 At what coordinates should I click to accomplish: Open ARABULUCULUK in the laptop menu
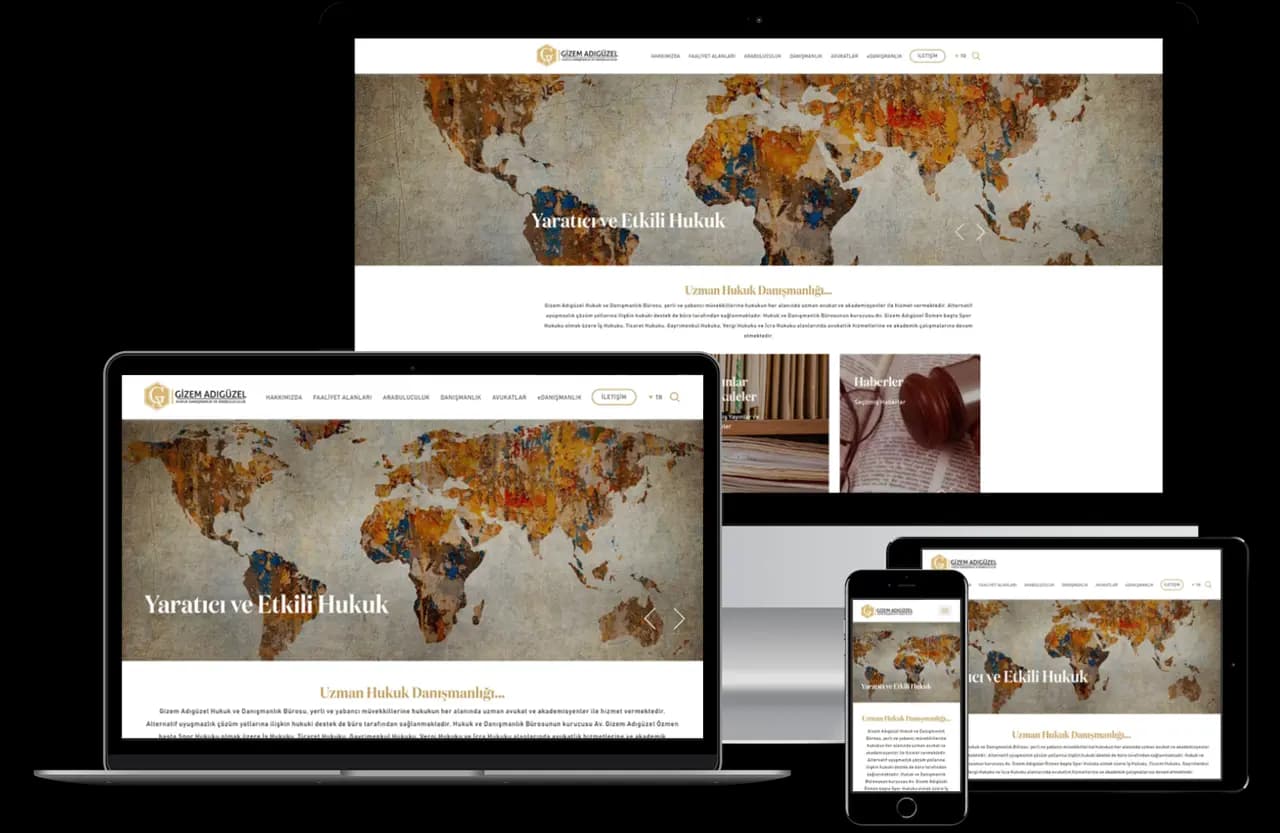[406, 397]
